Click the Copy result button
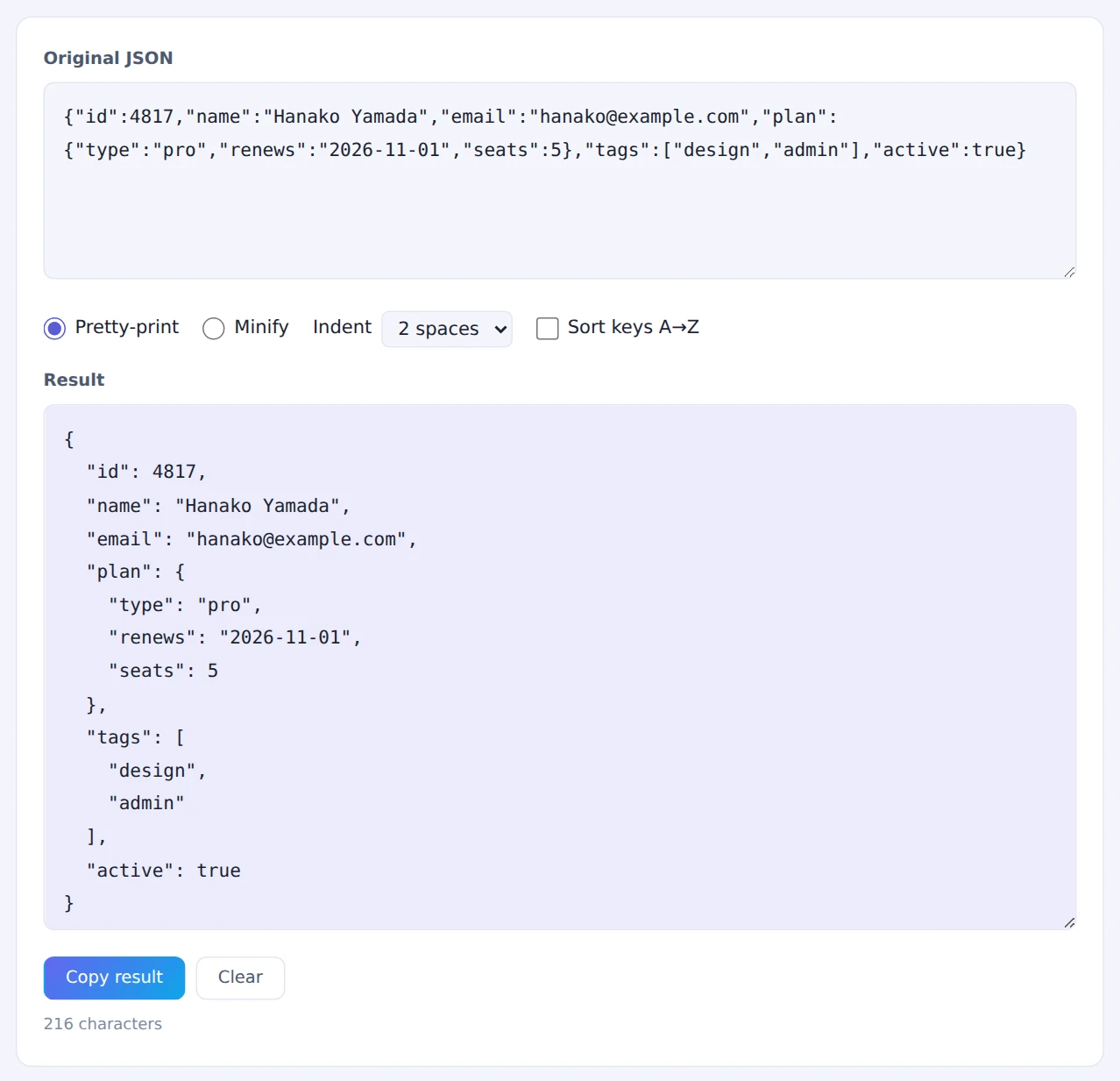The width and height of the screenshot is (1120, 1081). click(115, 978)
